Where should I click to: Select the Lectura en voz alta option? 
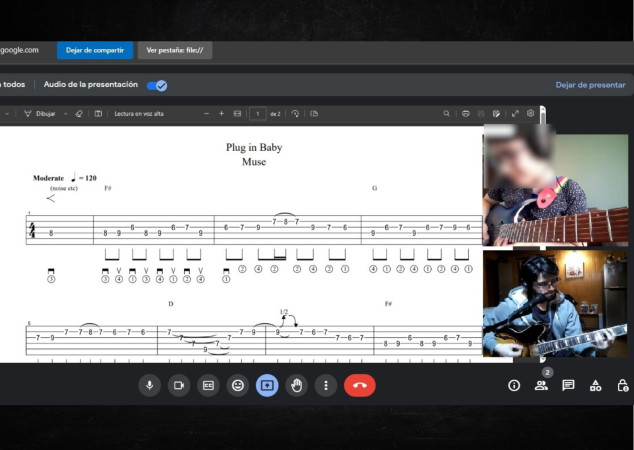click(x=139, y=114)
